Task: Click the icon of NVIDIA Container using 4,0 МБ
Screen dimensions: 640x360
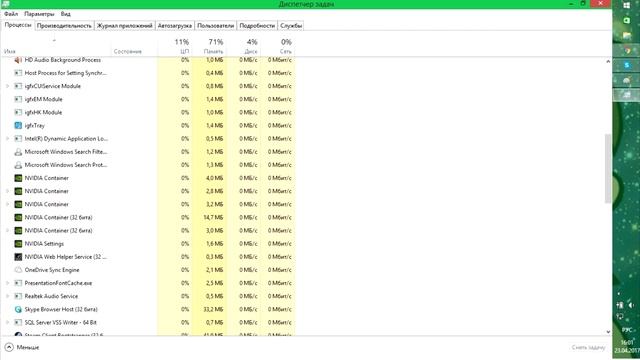Action: (18, 178)
